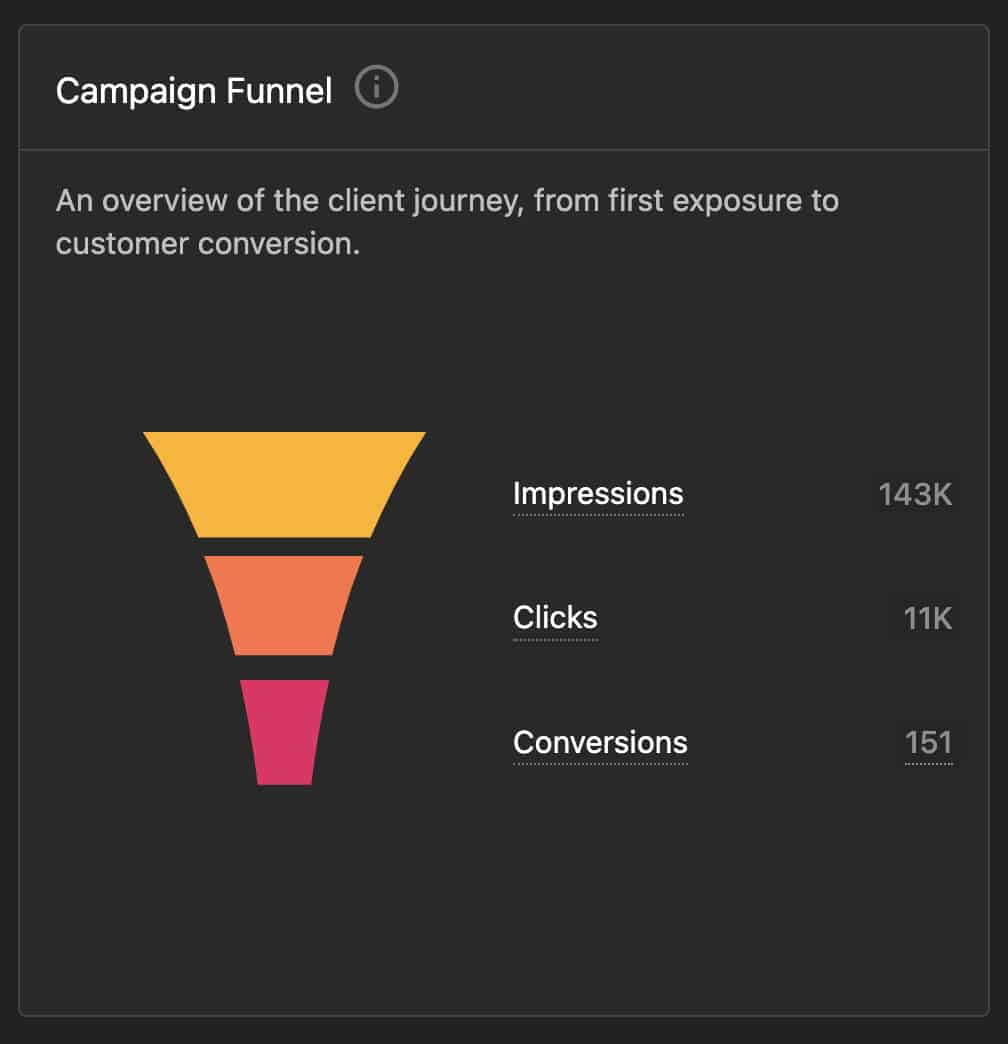Click the word "Campaign" in the title
Image resolution: width=1008 pixels, height=1044 pixels.
point(137,91)
